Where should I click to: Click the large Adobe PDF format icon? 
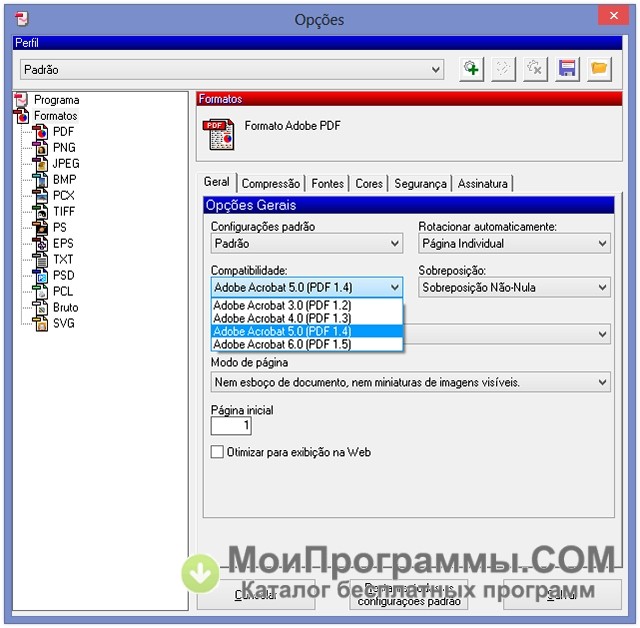coord(219,134)
